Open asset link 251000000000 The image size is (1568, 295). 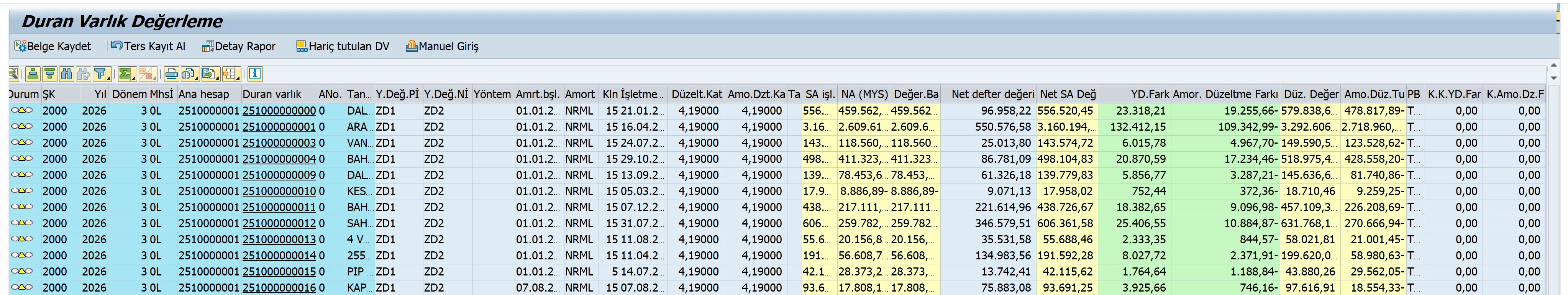click(279, 111)
